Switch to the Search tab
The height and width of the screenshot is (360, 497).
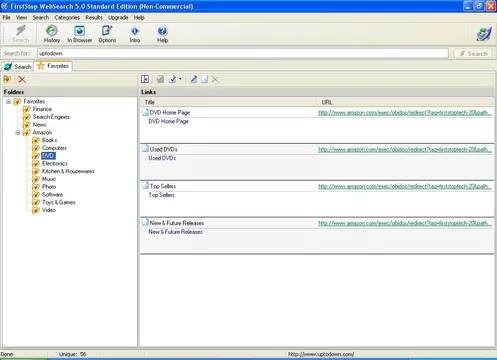(x=18, y=67)
